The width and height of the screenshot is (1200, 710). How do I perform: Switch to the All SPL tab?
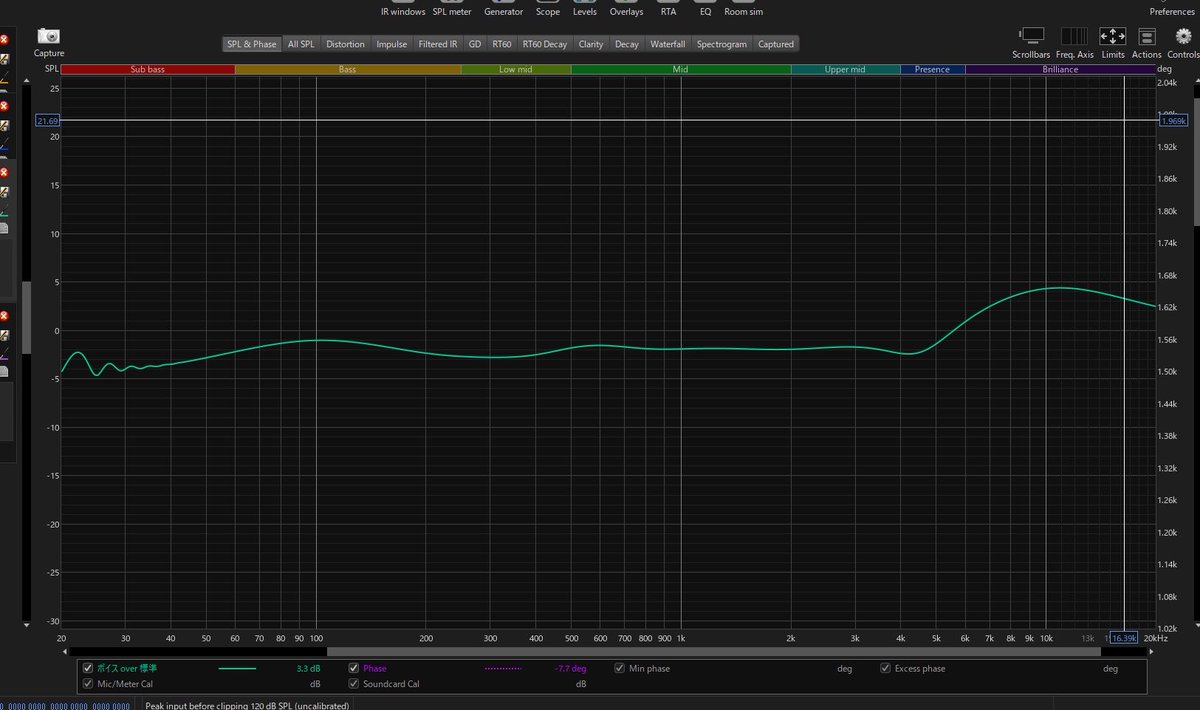pos(301,44)
